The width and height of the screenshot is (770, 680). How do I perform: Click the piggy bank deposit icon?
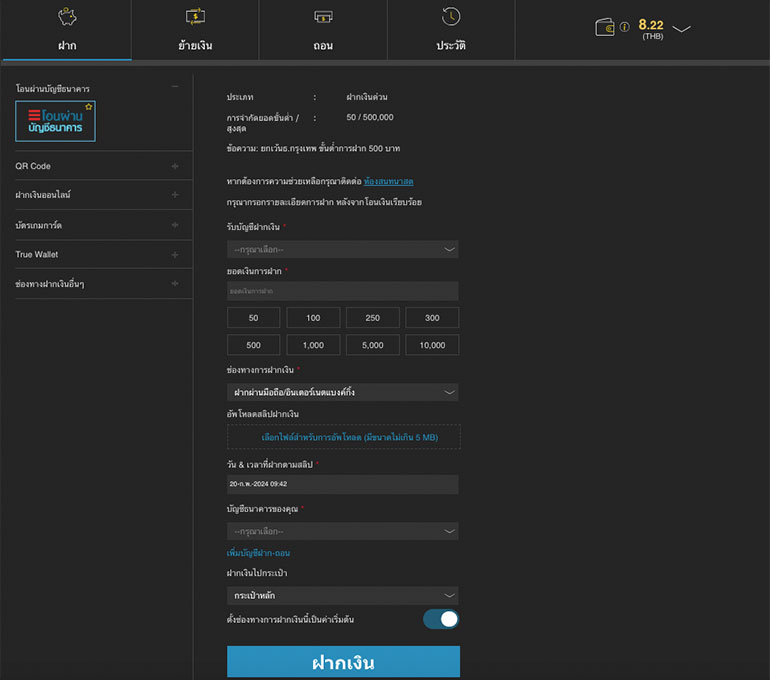pyautogui.click(x=67, y=17)
